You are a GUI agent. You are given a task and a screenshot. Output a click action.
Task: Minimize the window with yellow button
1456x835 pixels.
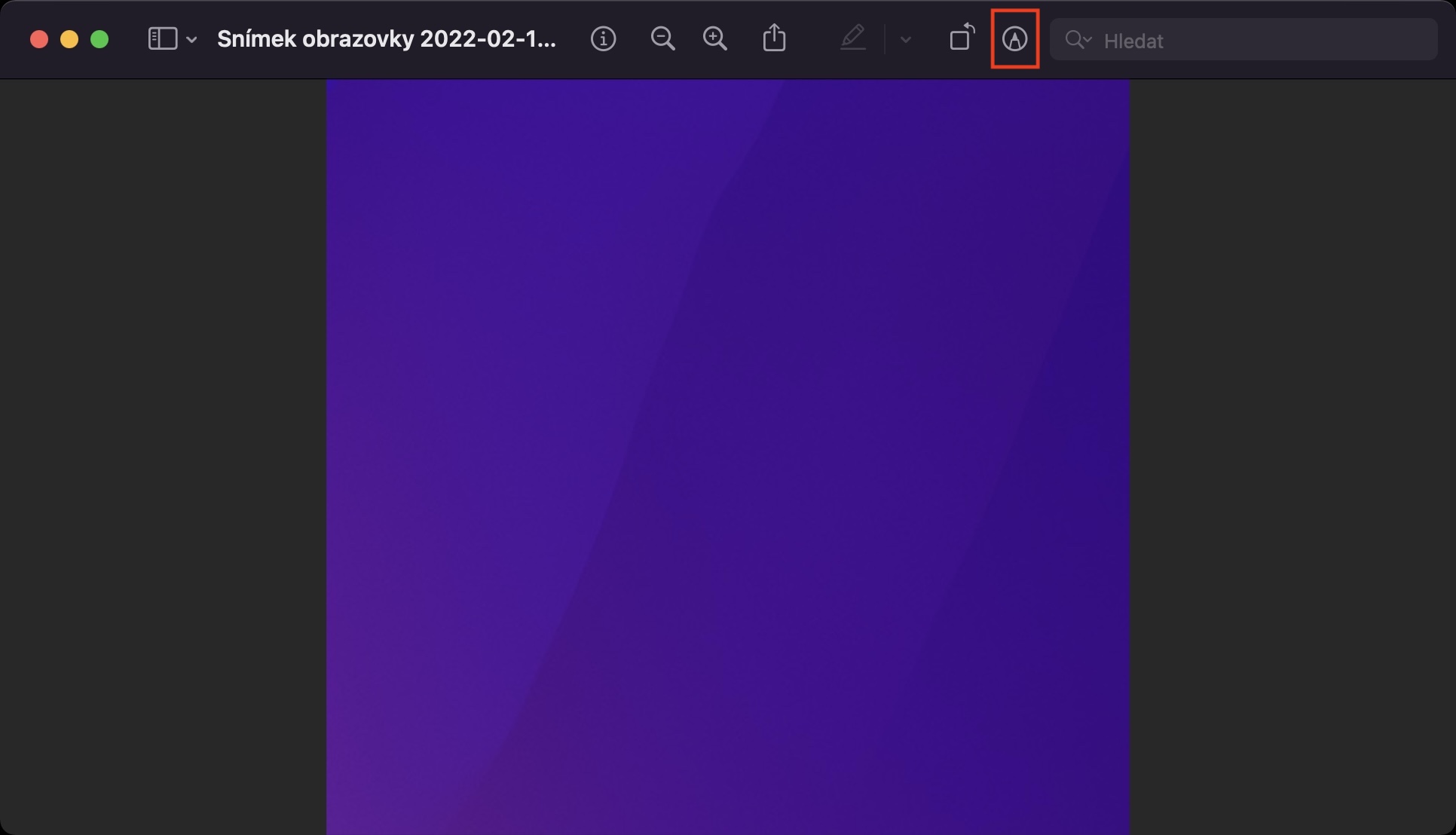tap(69, 39)
